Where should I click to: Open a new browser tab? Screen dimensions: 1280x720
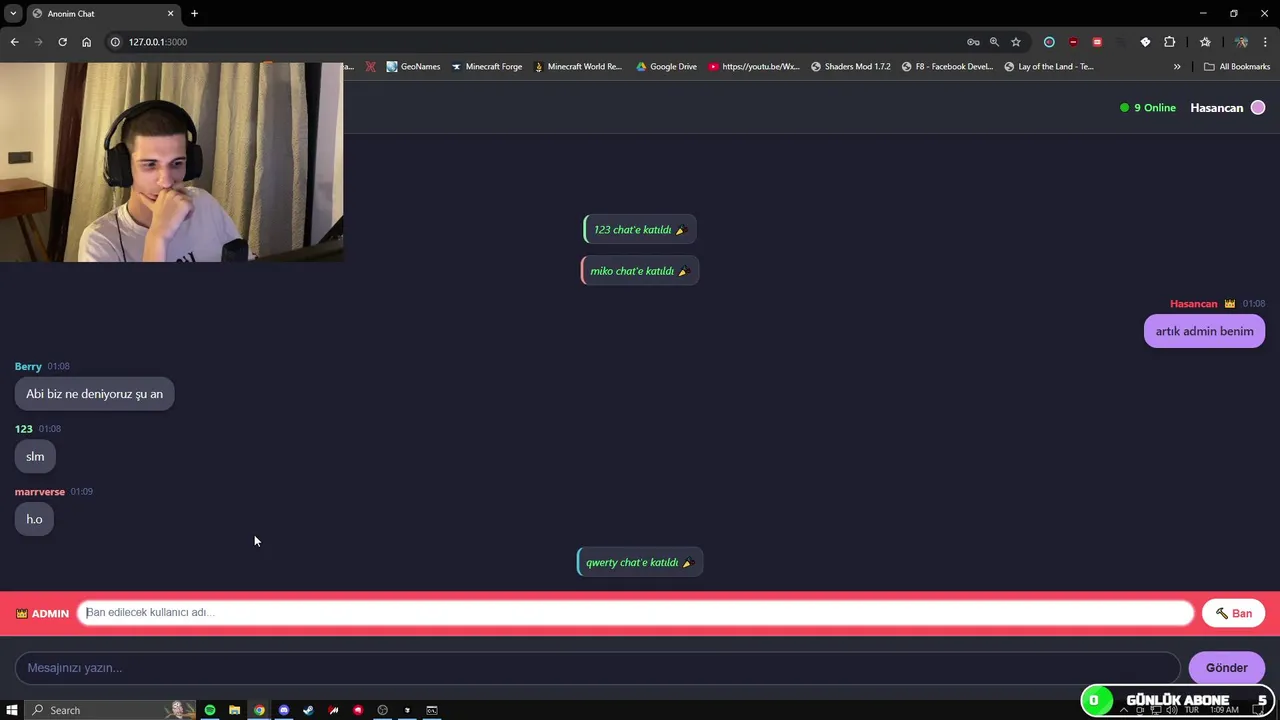point(194,13)
